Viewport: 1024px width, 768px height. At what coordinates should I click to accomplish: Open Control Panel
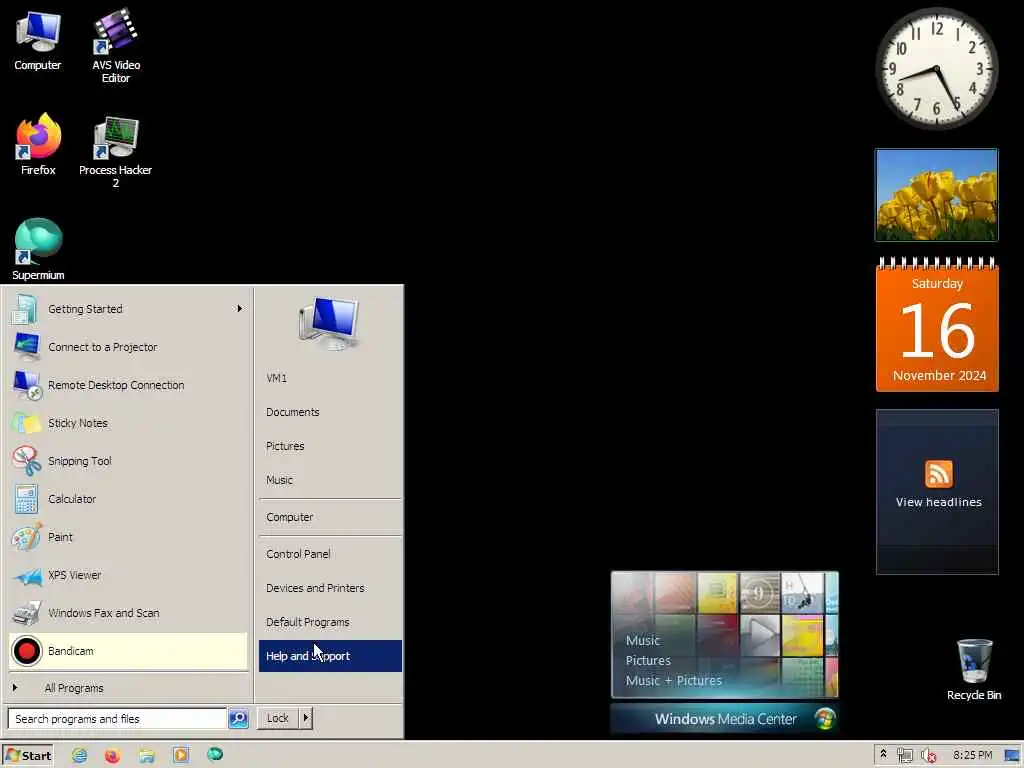330,554
